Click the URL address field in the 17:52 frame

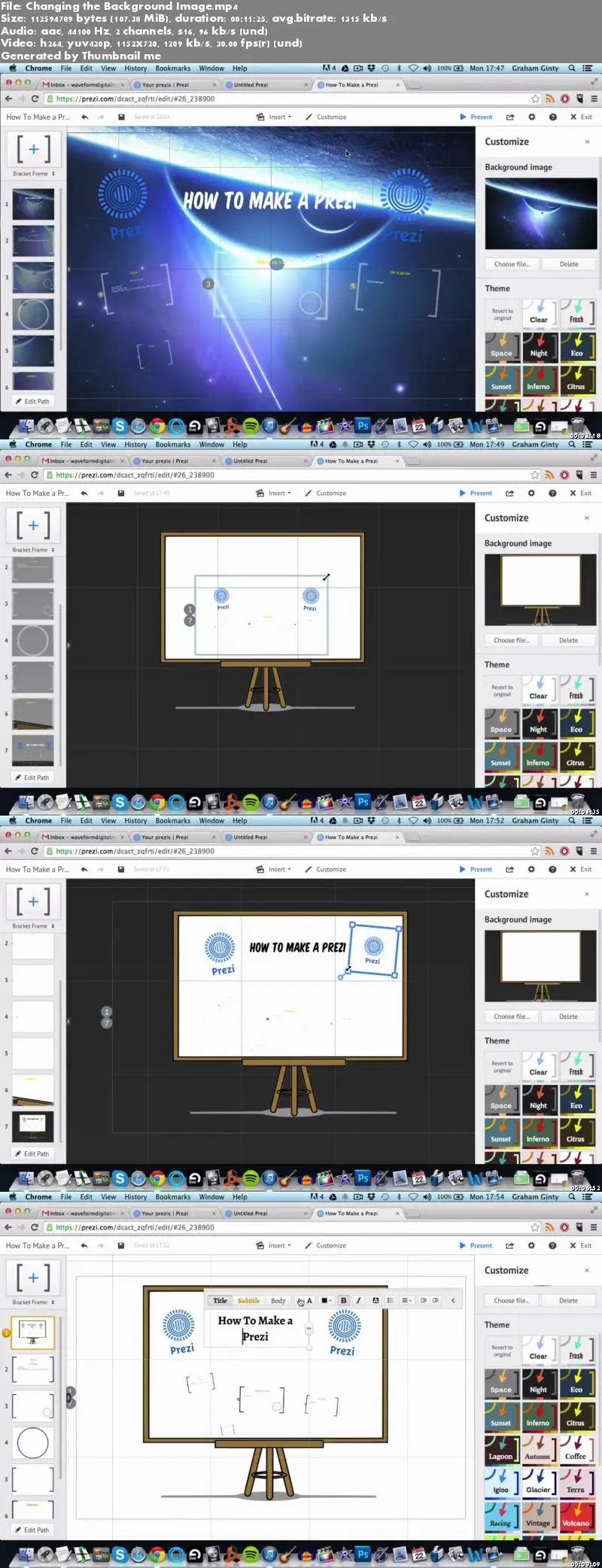(286, 851)
